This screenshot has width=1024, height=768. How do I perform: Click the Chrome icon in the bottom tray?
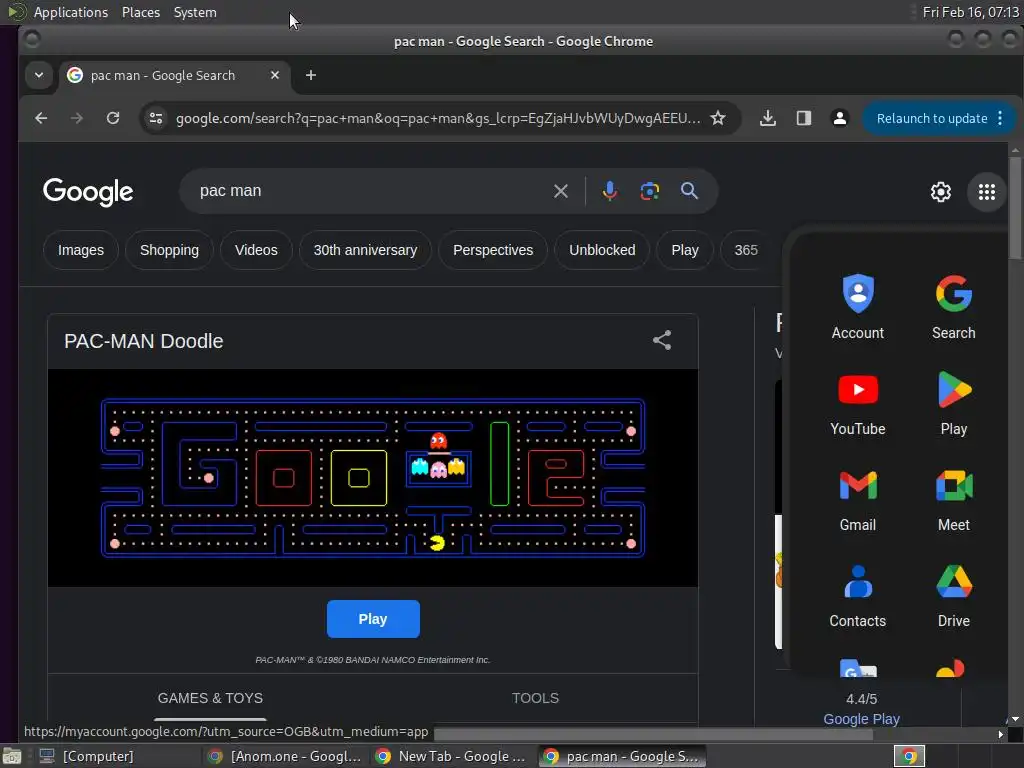(909, 756)
